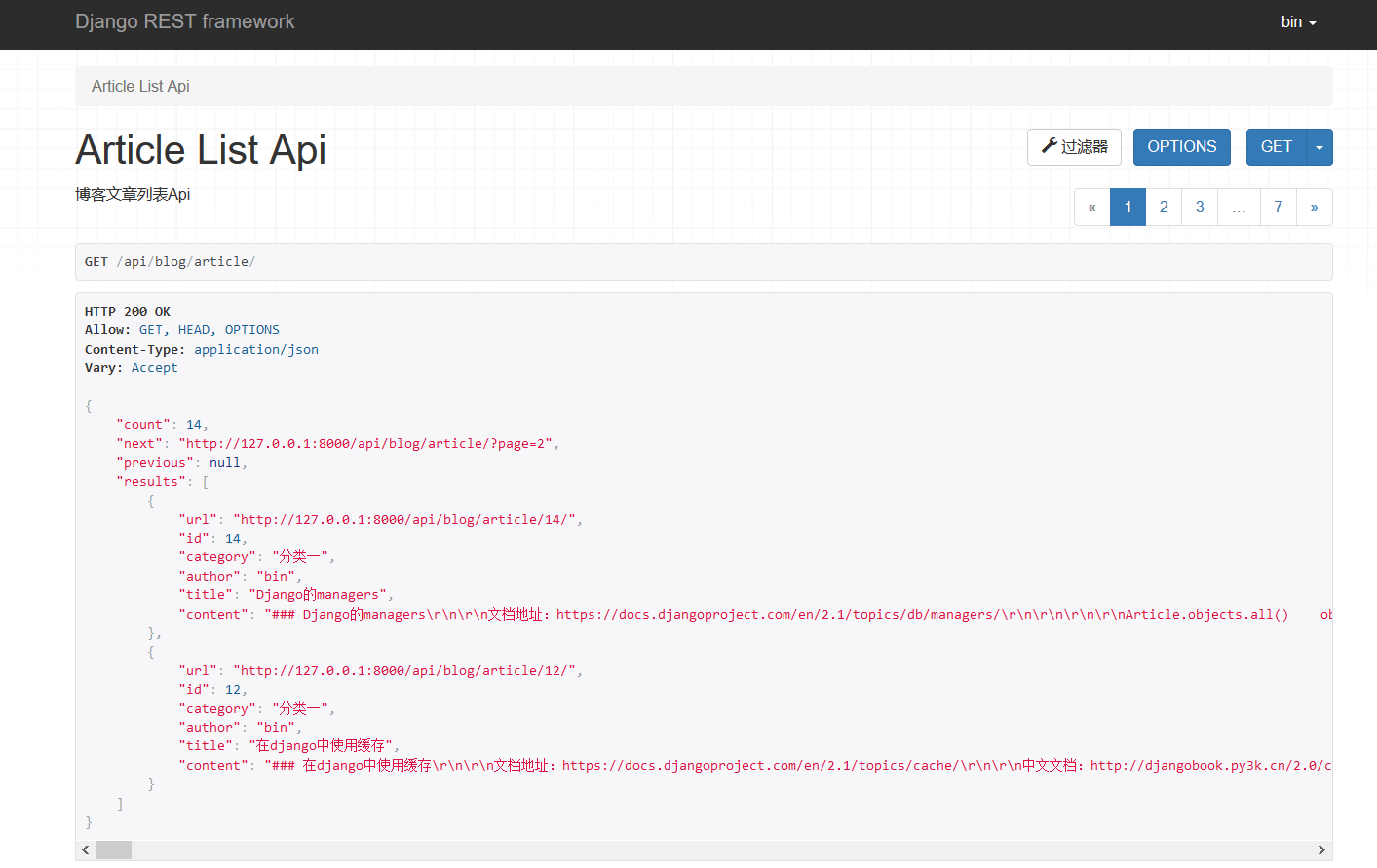This screenshot has width=1377, height=868.
Task: Click the horizontal scrollbar thumb
Action: click(x=114, y=849)
